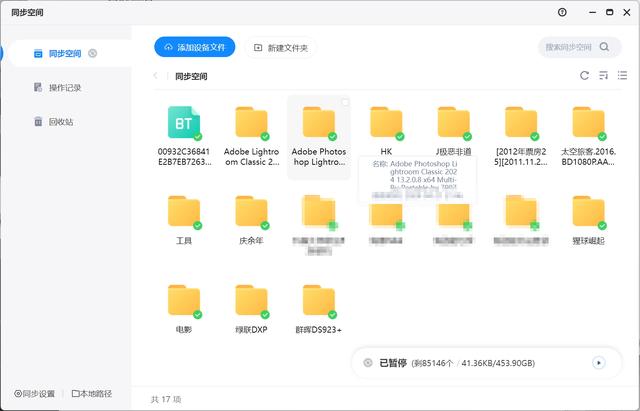Select the HK folder
The width and height of the screenshot is (640, 411).
click(x=386, y=131)
